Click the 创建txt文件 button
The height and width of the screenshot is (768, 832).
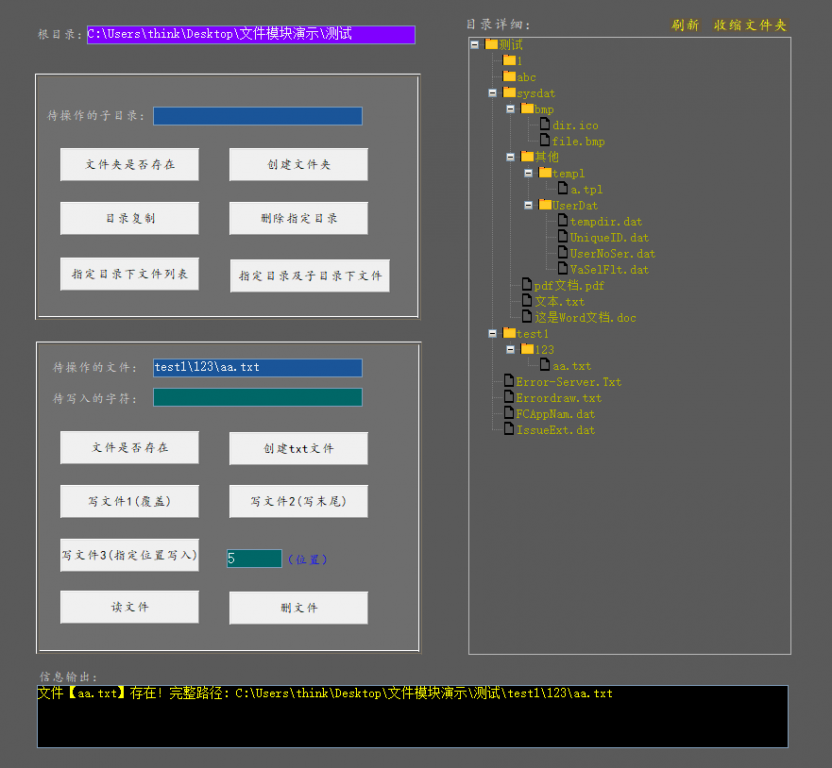point(298,448)
